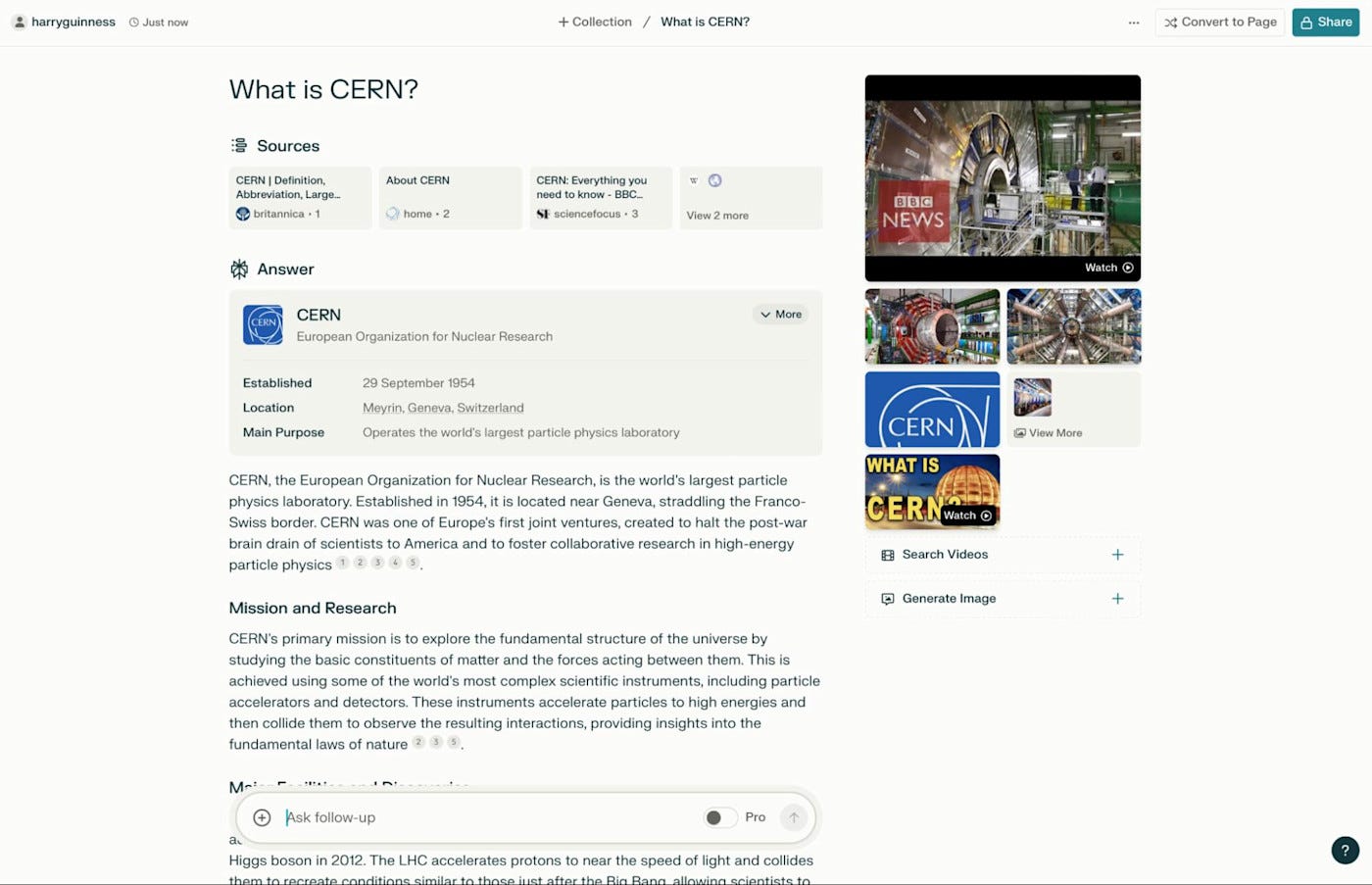1372x885 pixels.
Task: Click the plus icon beside Generate Image
Action: pyautogui.click(x=1117, y=599)
